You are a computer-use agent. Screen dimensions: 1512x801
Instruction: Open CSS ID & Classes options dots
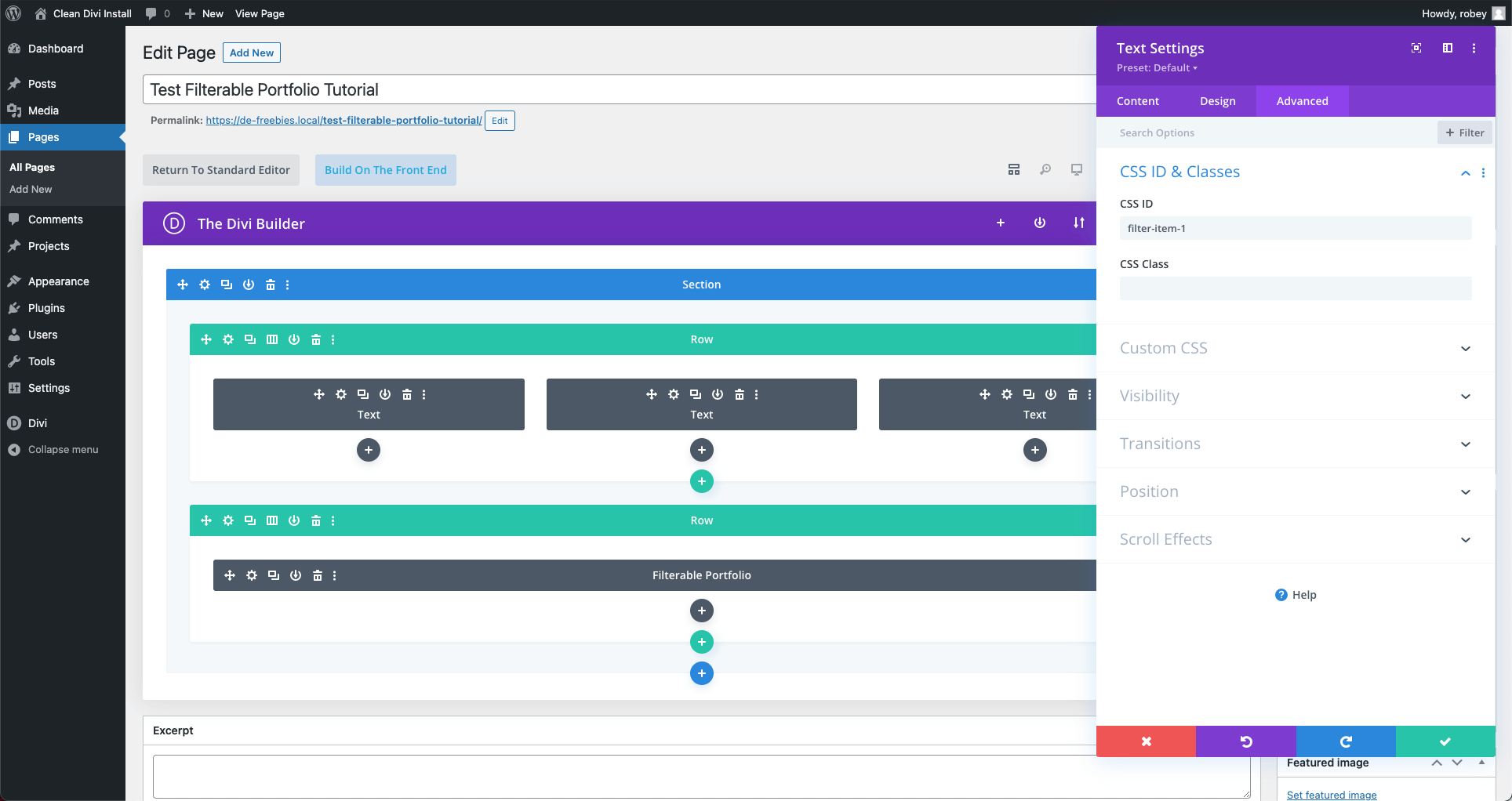click(1483, 173)
